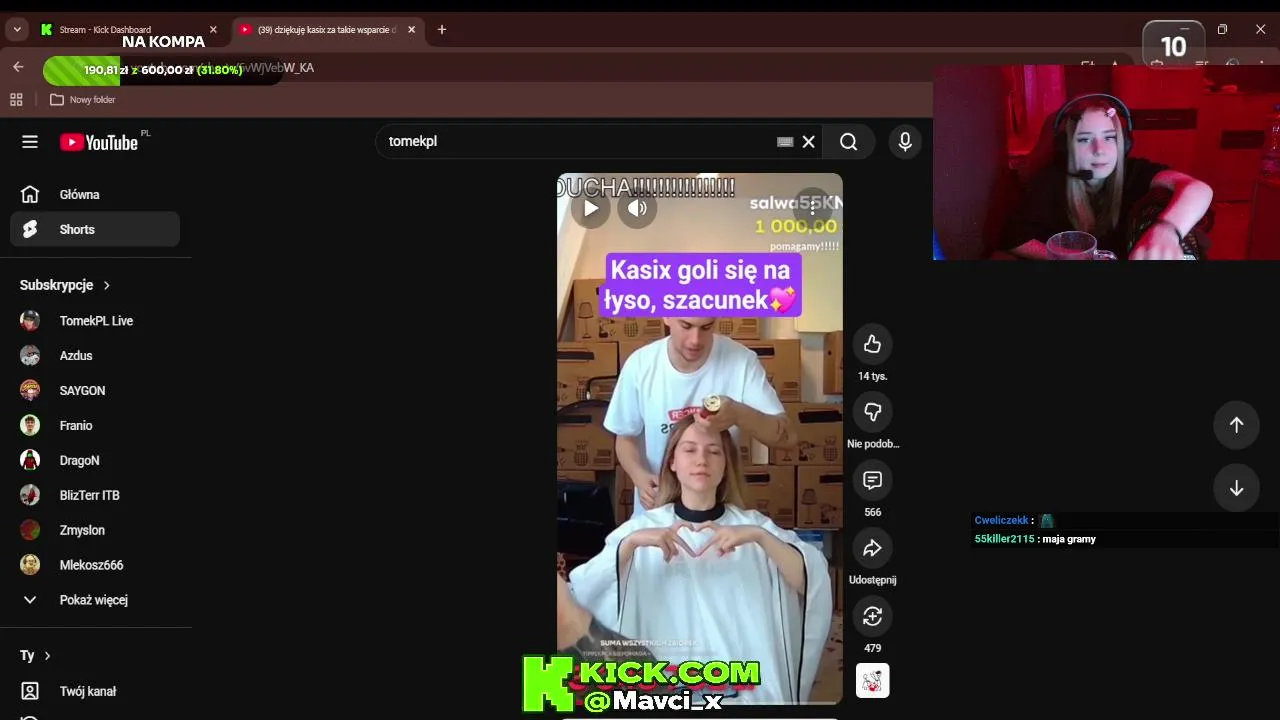This screenshot has width=1280, height=720.
Task: Open the TomekPL Live channel
Action: [95, 321]
